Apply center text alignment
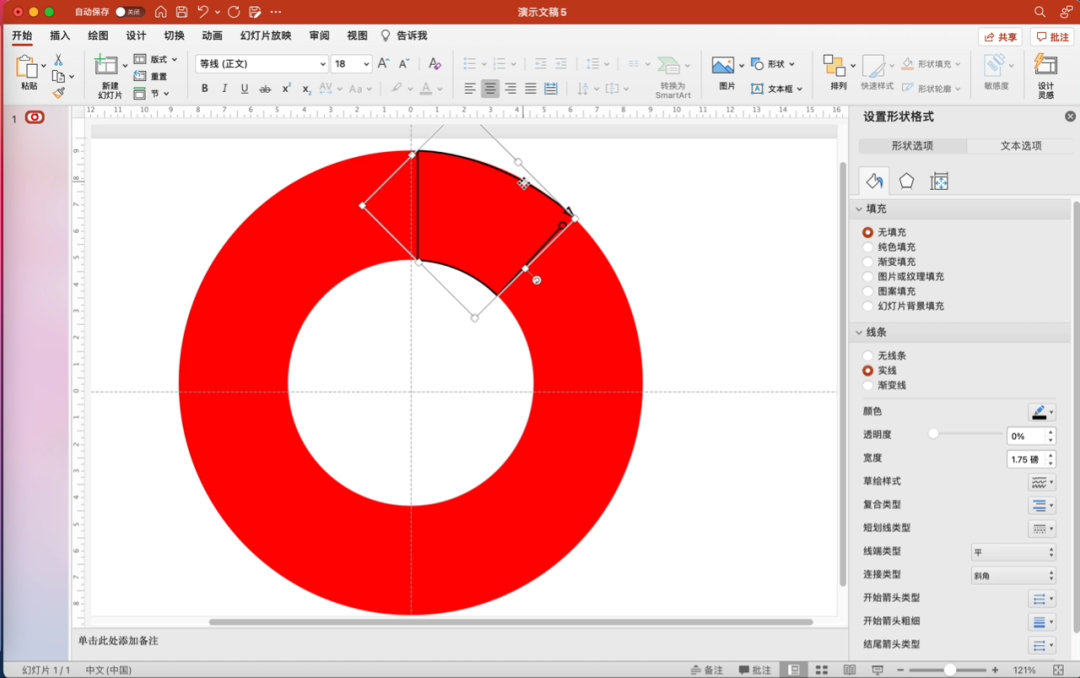The image size is (1080, 678). click(x=490, y=89)
